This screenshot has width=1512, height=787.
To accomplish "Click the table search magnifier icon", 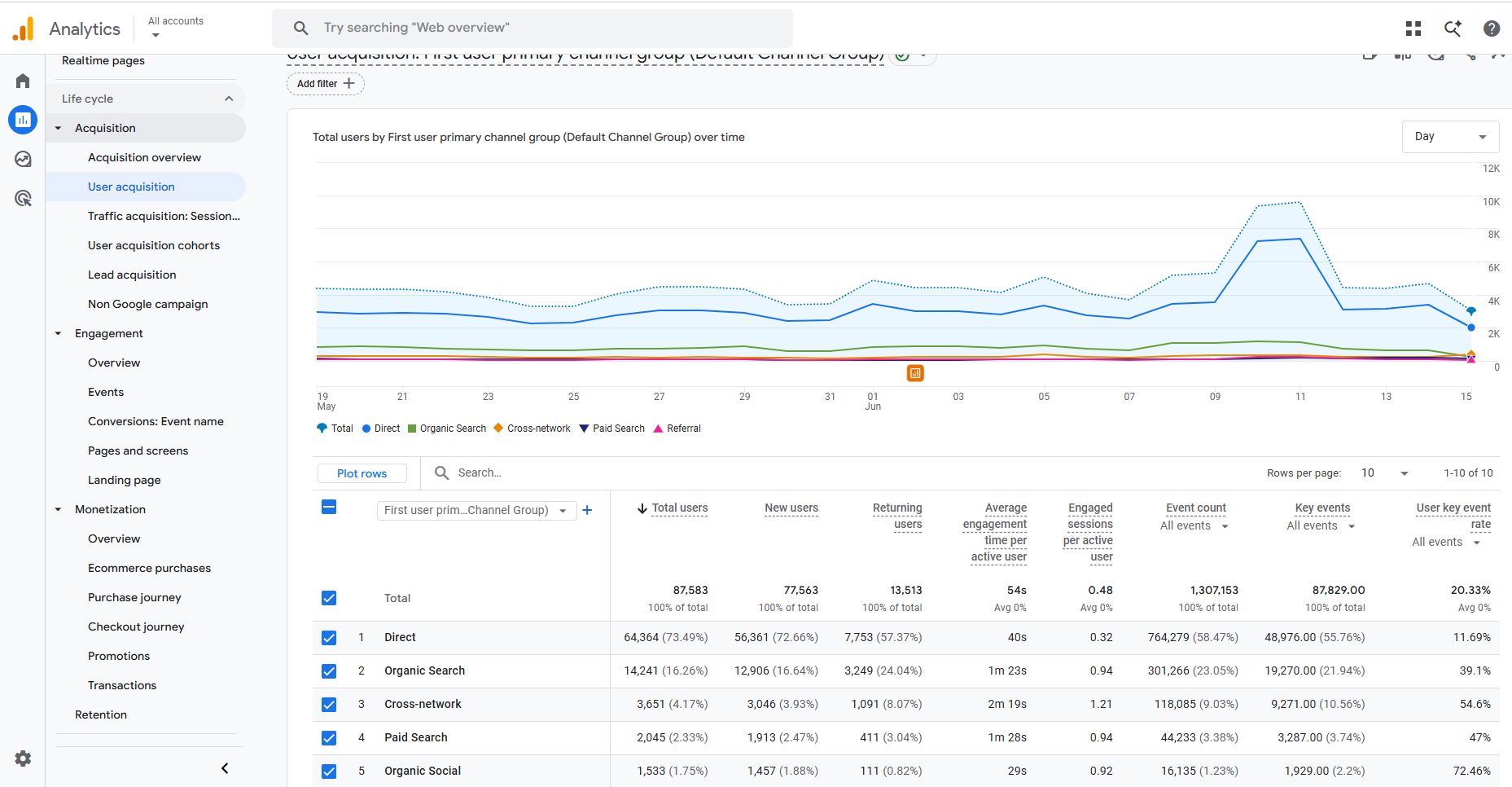I will pos(441,473).
